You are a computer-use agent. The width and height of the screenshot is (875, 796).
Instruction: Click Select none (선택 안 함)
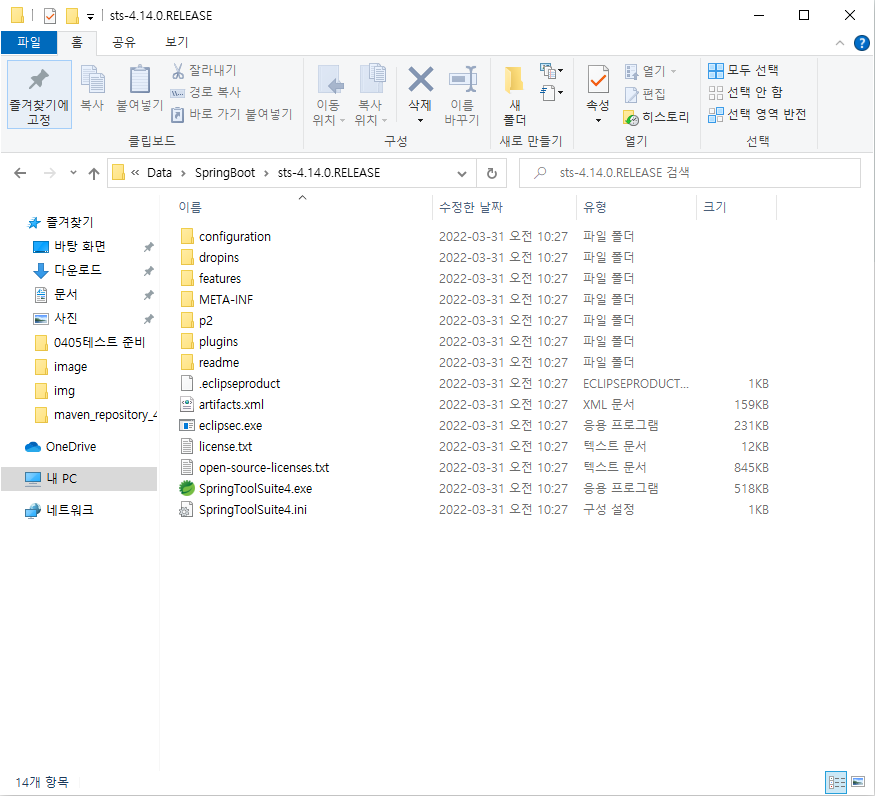[746, 92]
